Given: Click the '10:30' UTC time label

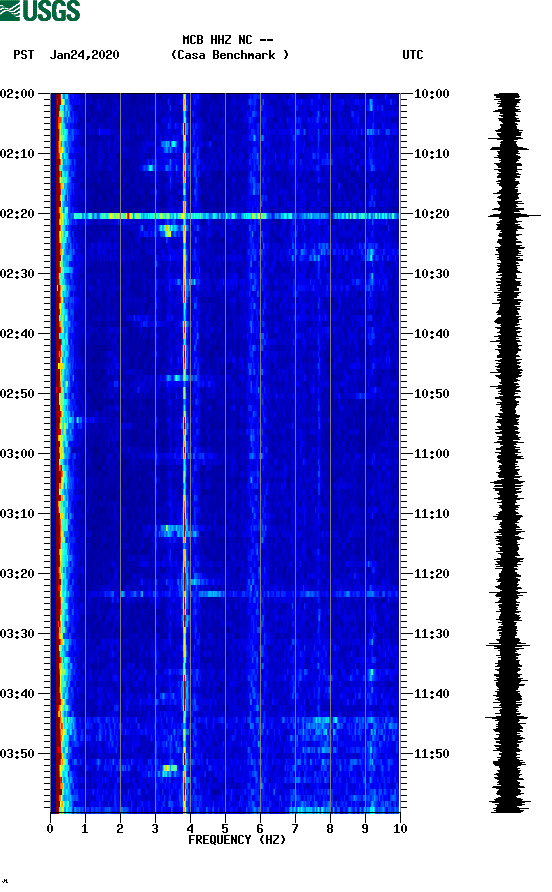Looking at the screenshot, I should [431, 274].
